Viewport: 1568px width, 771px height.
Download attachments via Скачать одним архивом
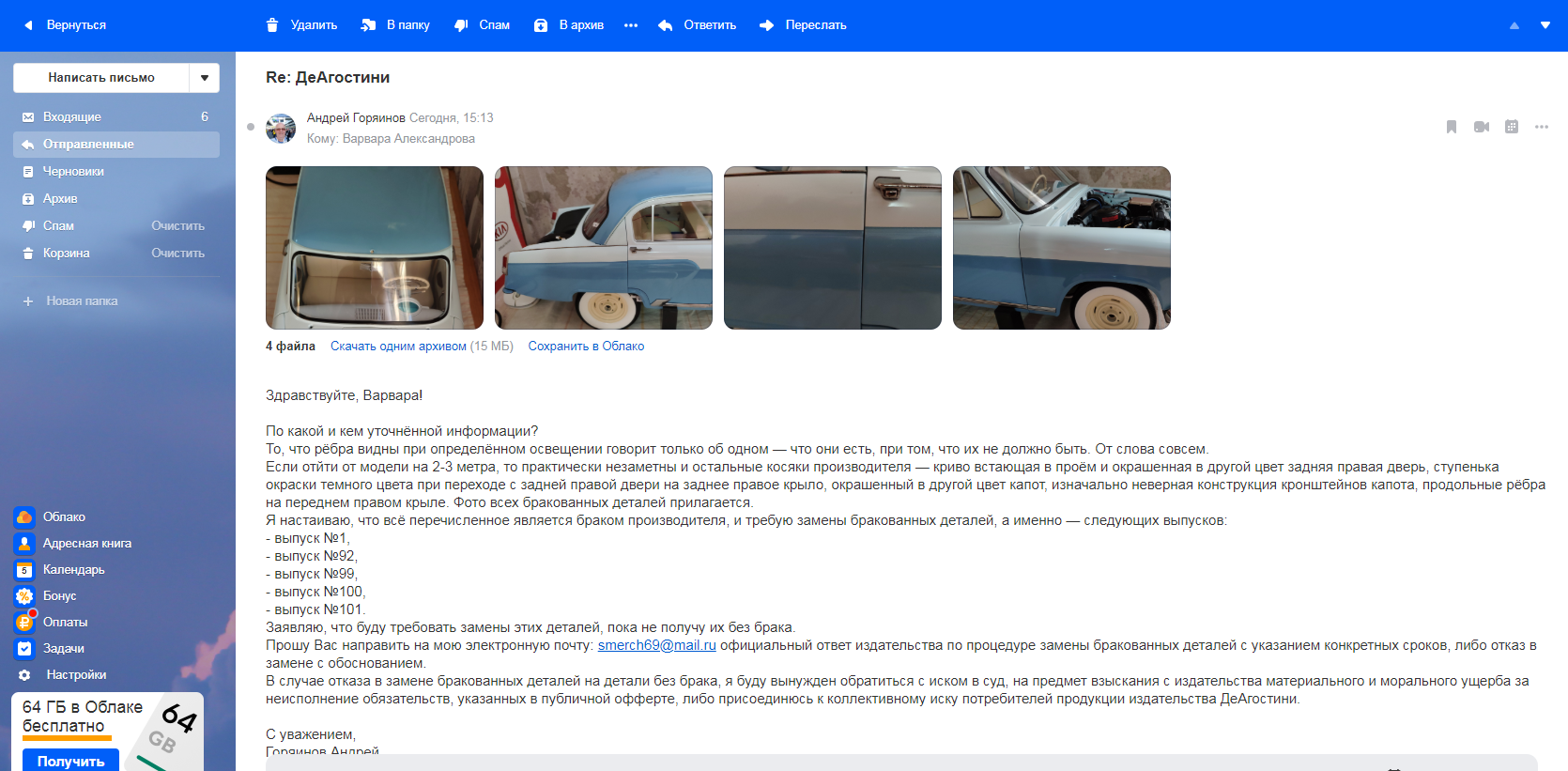click(398, 347)
